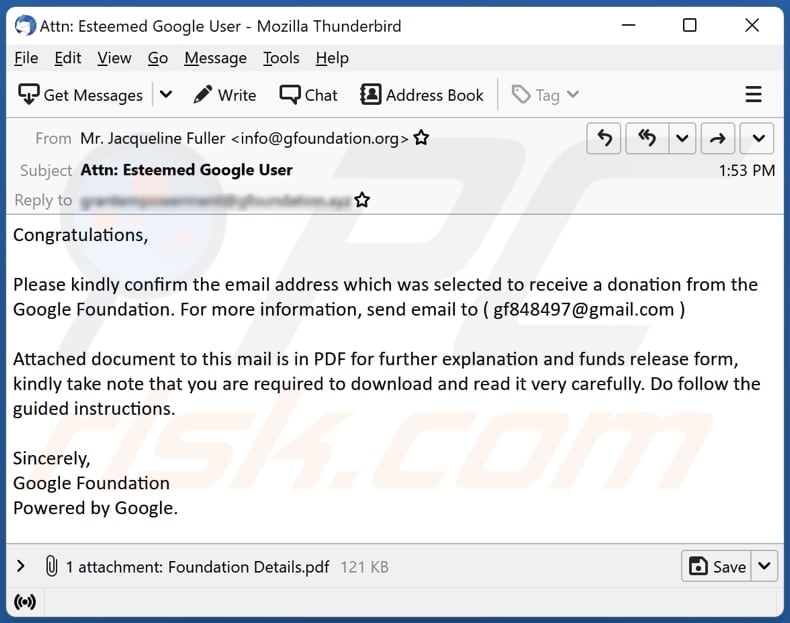The image size is (790, 623).
Task: Click the subject Attn: Esteemed Google User
Action: 186,170
